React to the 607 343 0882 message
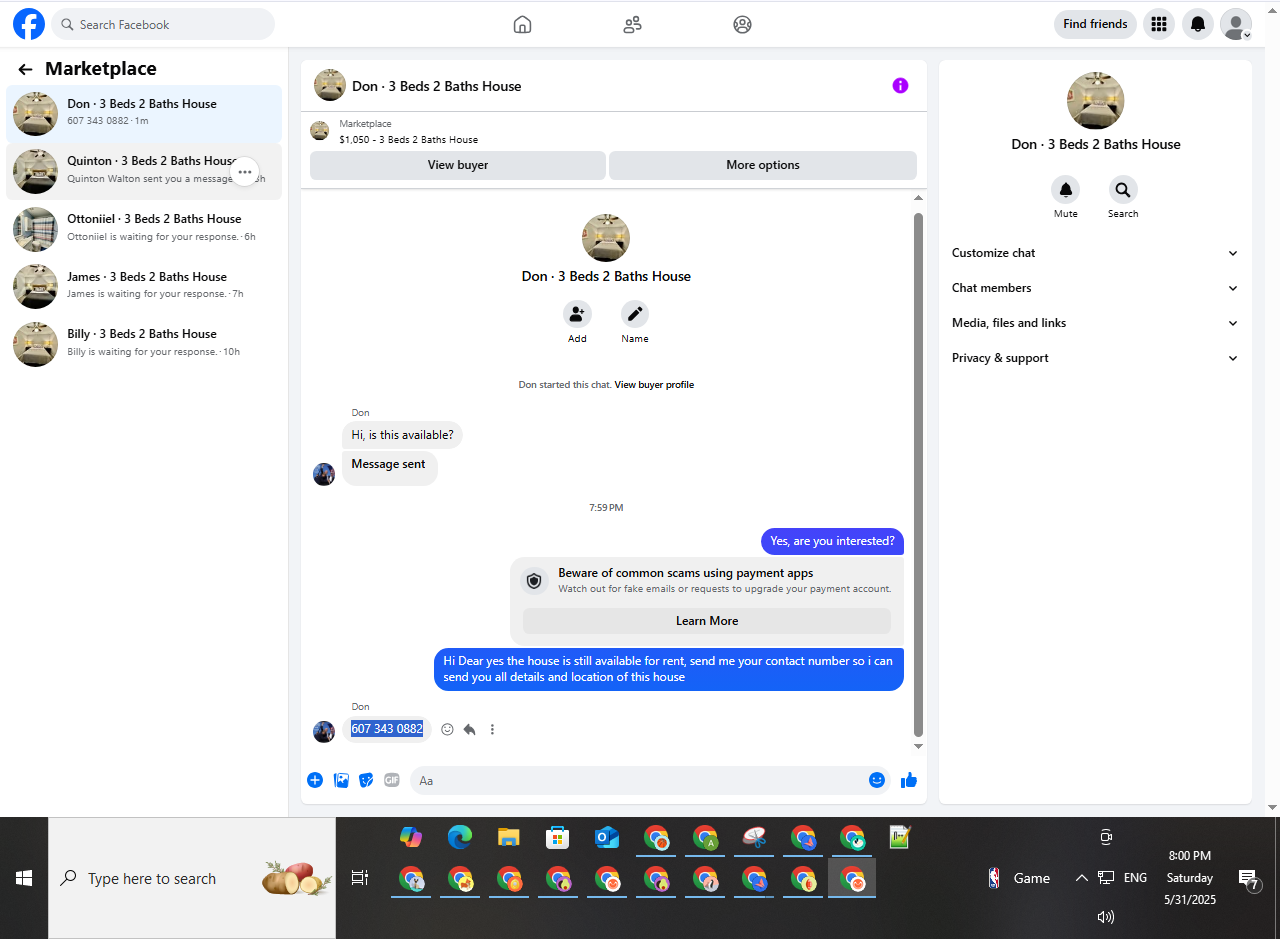This screenshot has height=939, width=1280. tap(447, 730)
